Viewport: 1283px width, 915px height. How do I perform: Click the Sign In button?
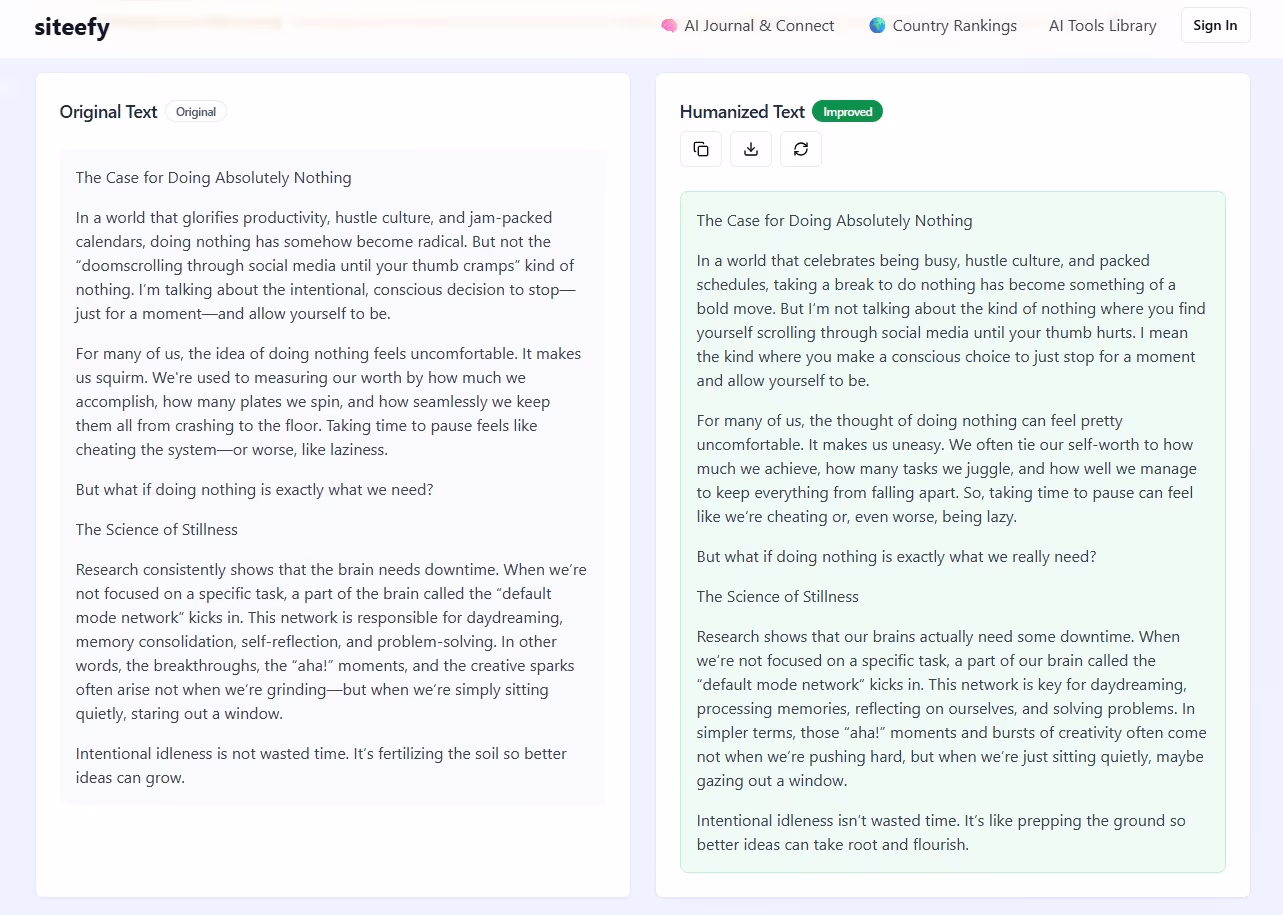1215,25
